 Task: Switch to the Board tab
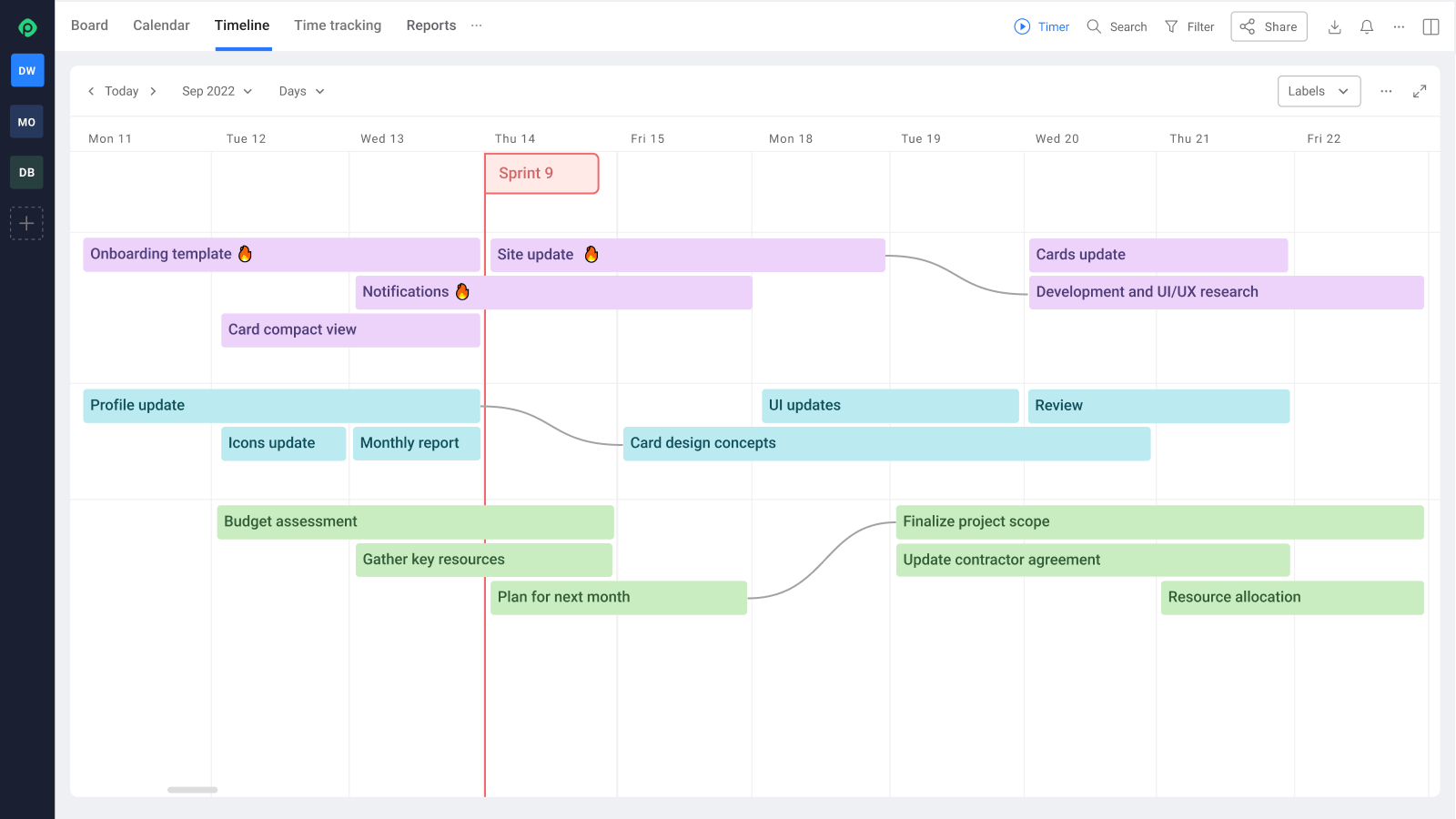[x=88, y=25]
